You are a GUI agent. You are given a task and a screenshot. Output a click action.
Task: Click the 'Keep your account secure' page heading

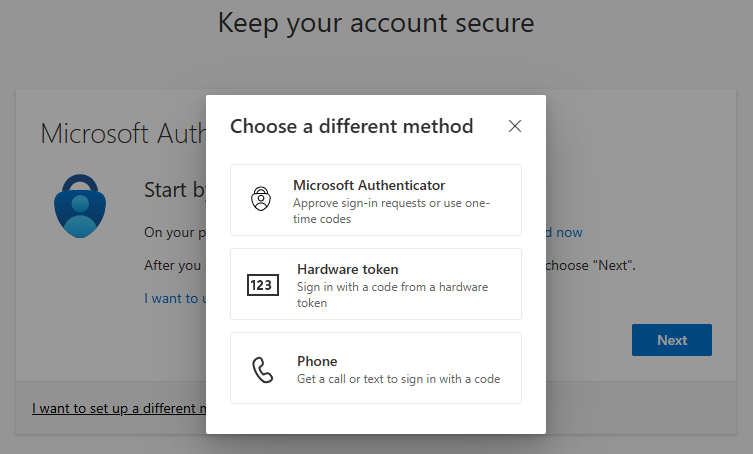376,22
